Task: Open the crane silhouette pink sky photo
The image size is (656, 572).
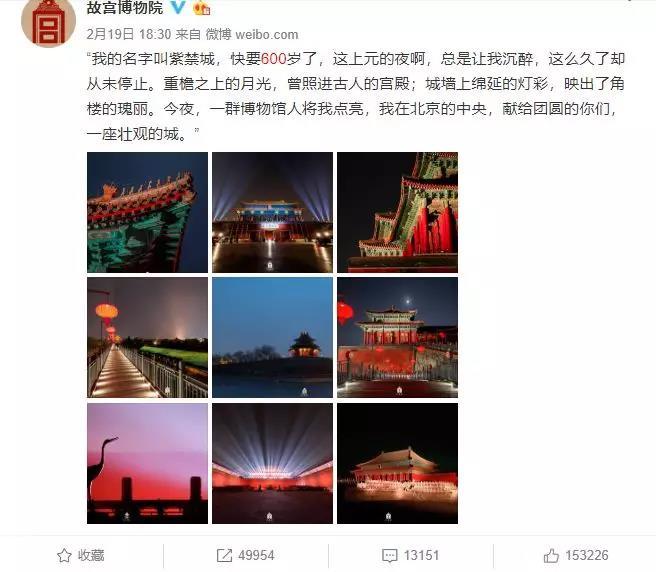Action: point(147,463)
